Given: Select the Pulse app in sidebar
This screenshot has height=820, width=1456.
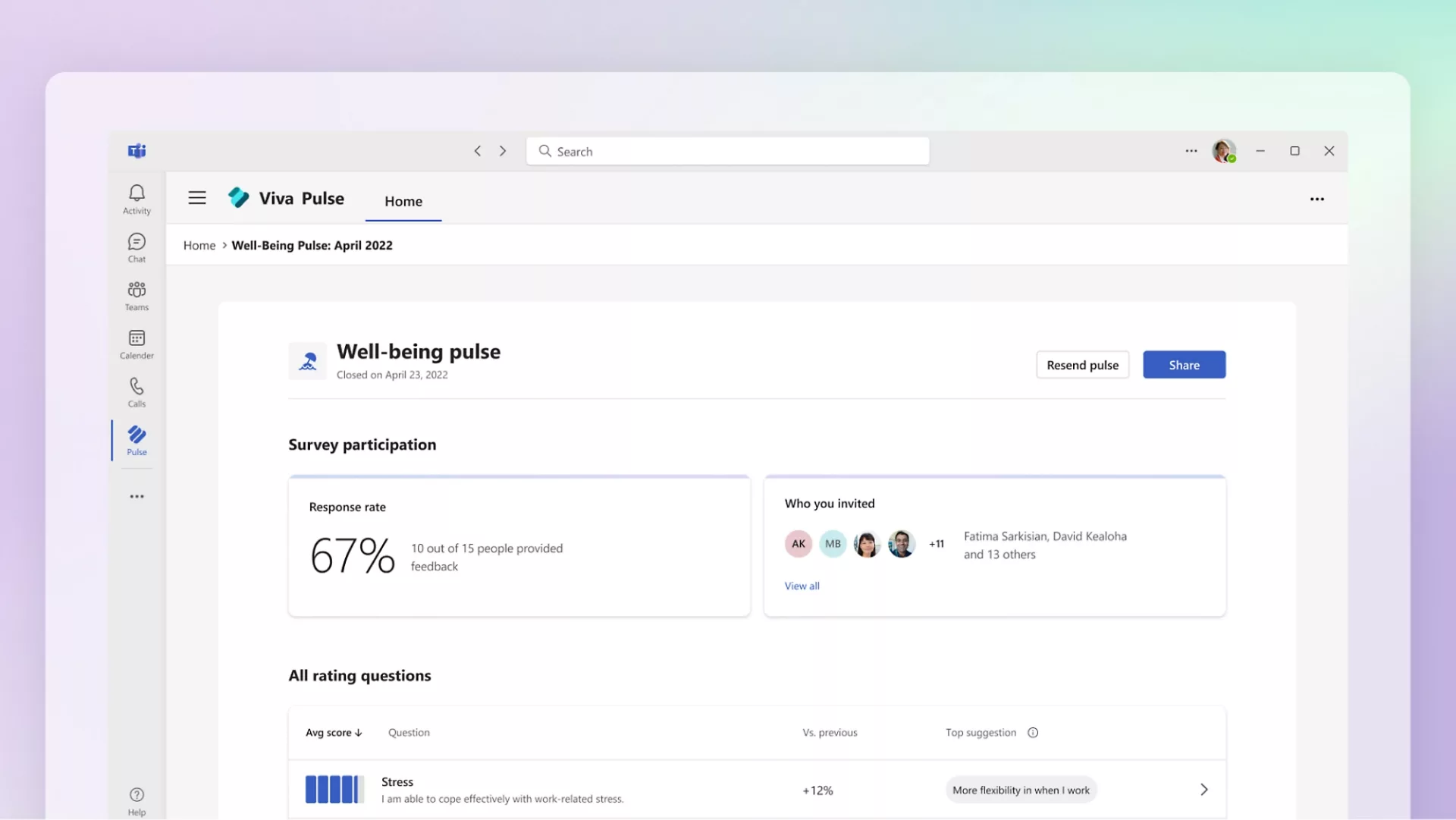Looking at the screenshot, I should 136,441.
